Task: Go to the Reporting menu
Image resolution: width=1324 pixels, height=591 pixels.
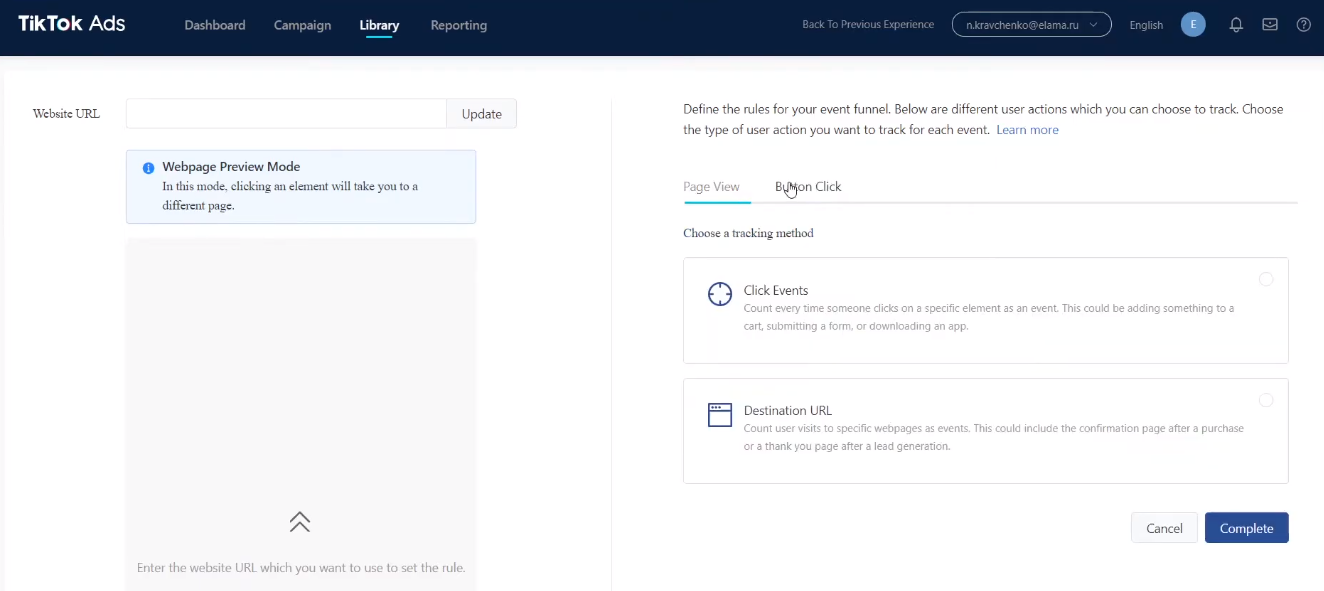Action: tap(459, 25)
